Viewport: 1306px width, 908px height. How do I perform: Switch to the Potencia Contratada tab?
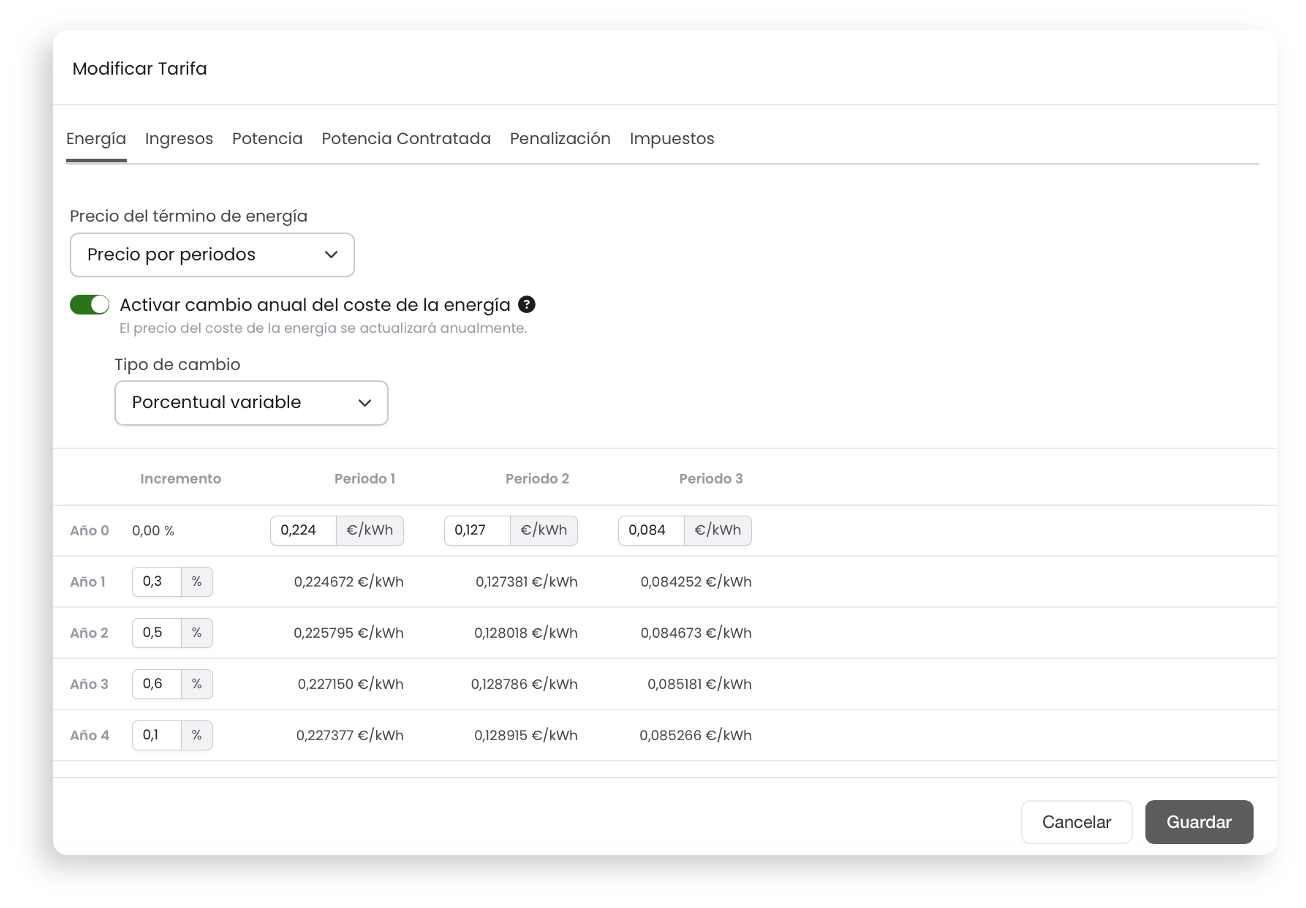(406, 139)
